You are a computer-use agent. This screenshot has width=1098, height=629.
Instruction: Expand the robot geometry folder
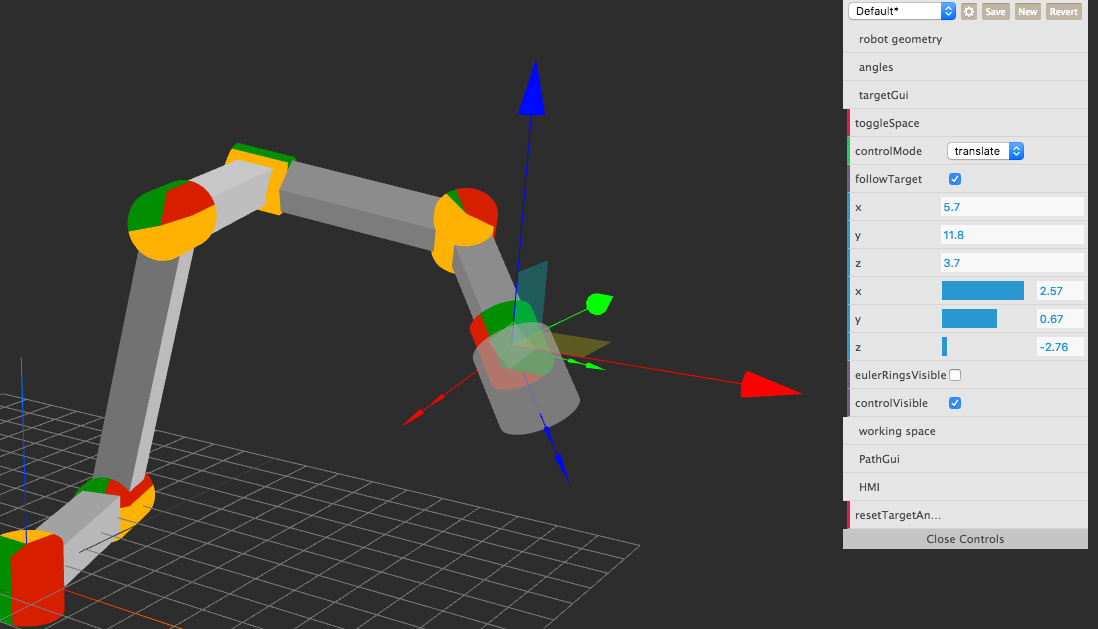click(965, 39)
